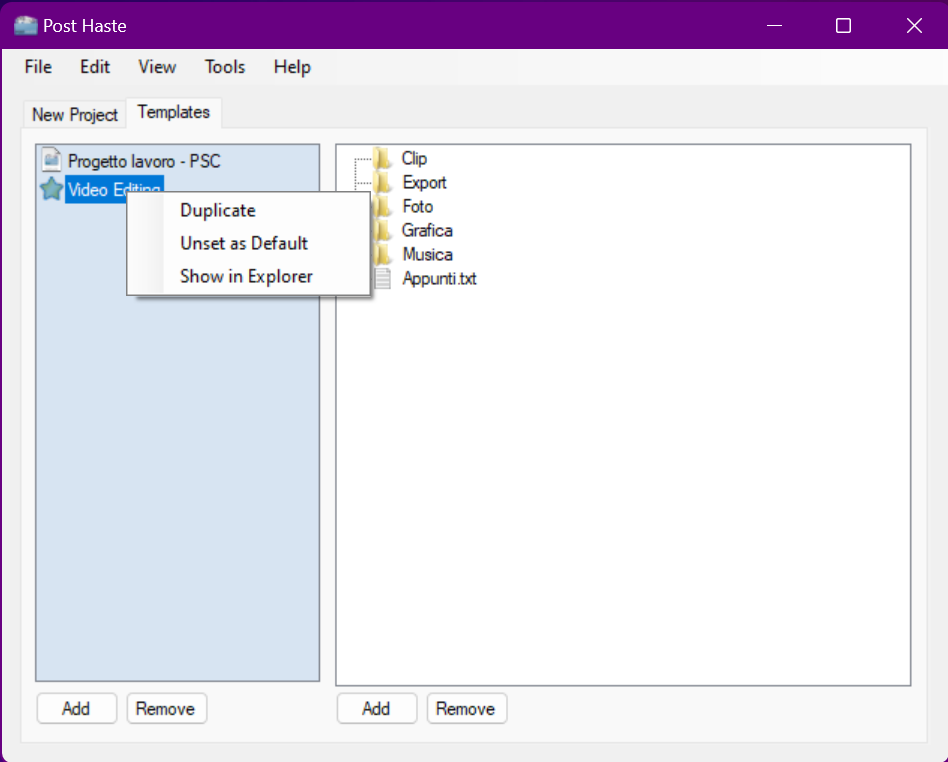
Task: Click Remove button below folder tree
Action: [467, 708]
